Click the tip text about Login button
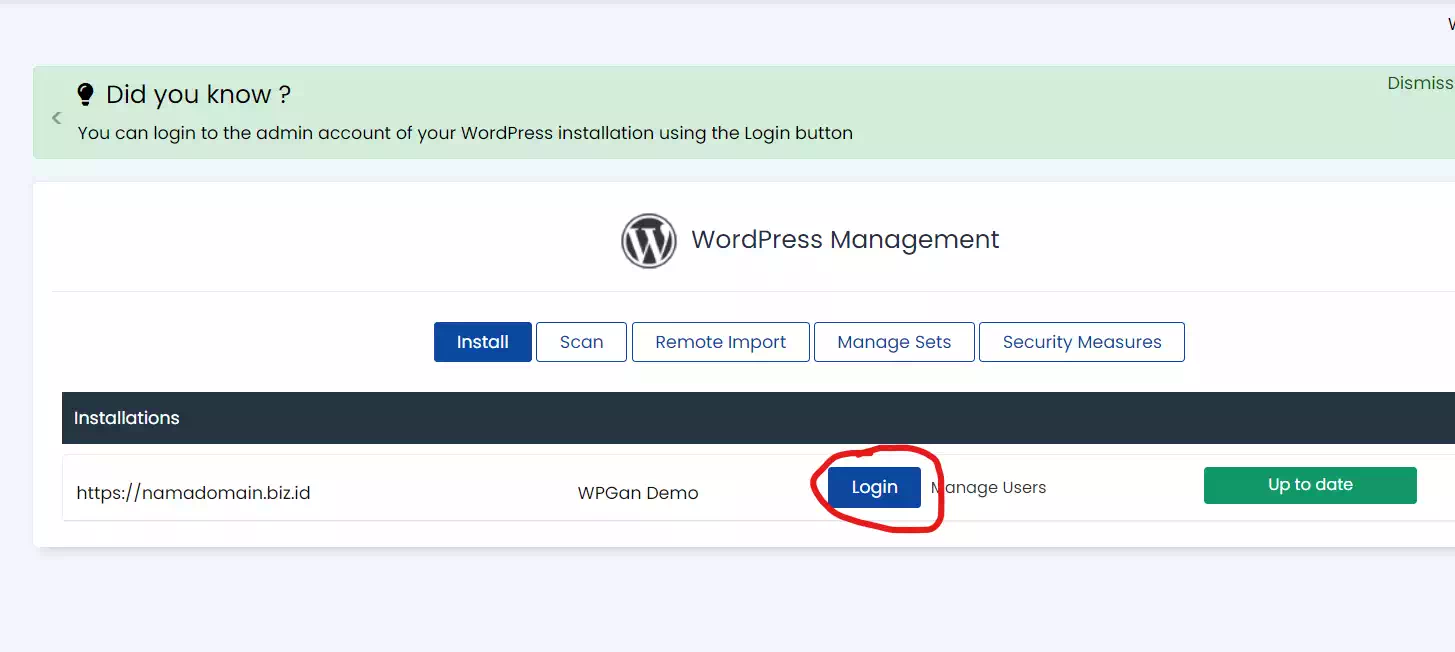This screenshot has width=1455, height=652. (465, 133)
